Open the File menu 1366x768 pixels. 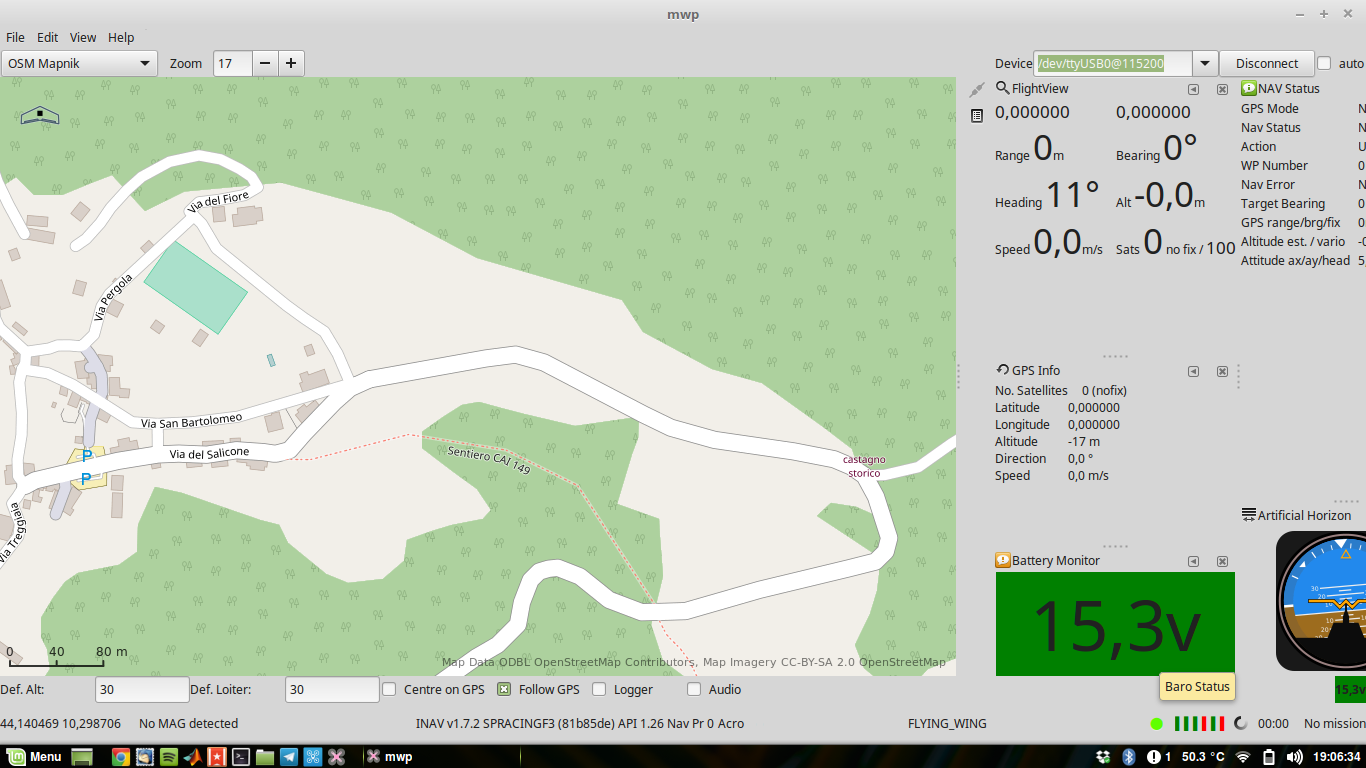pyautogui.click(x=15, y=37)
